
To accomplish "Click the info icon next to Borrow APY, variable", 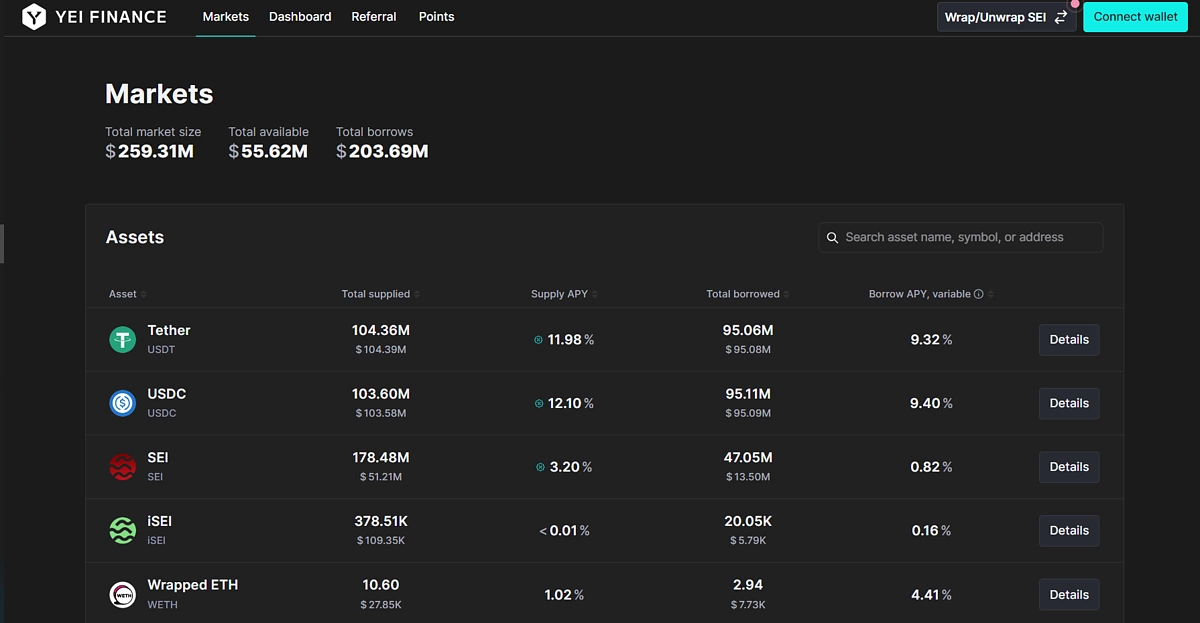I will coord(979,294).
